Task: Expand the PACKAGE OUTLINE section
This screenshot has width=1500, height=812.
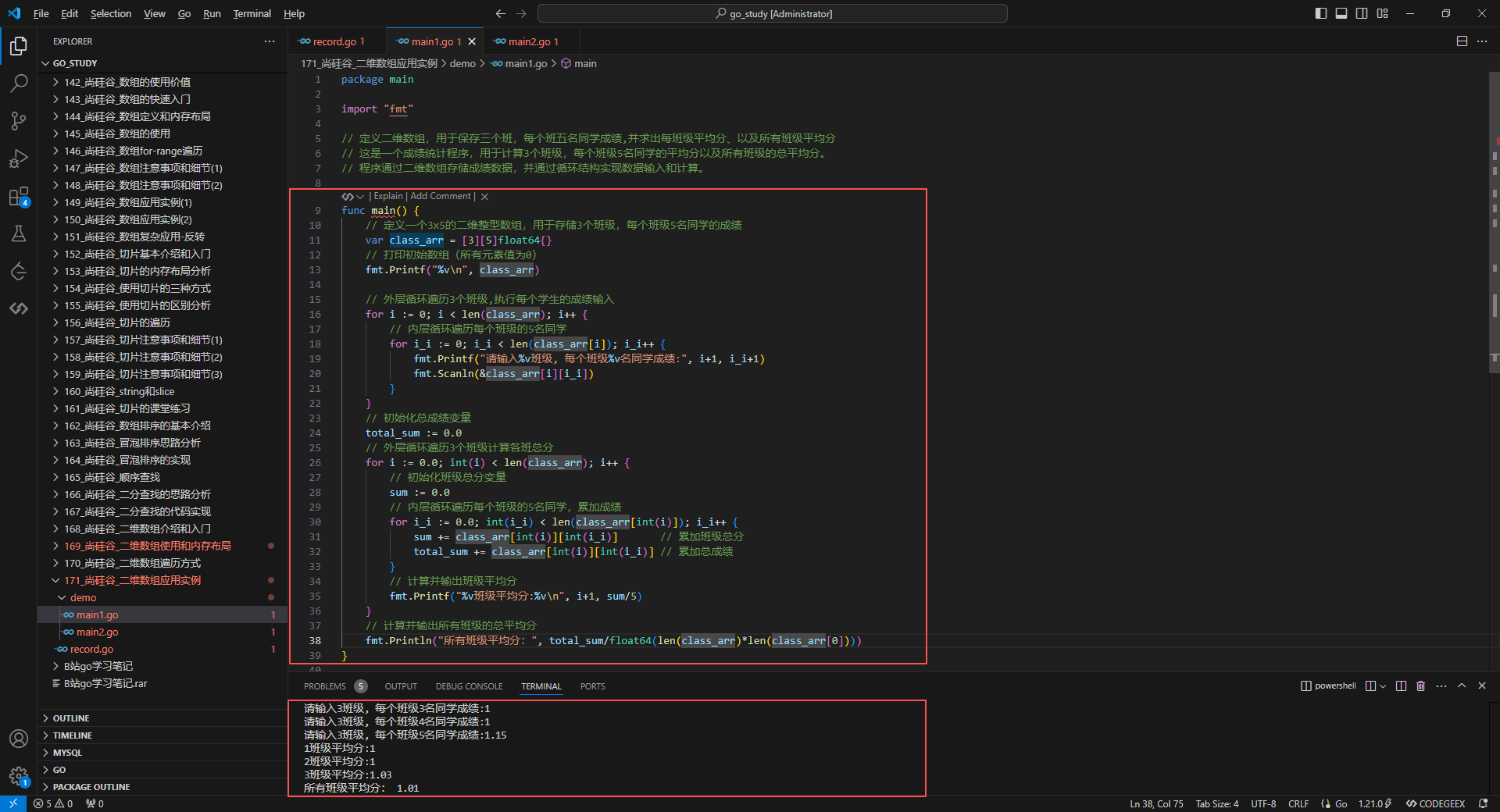Action: 162,787
